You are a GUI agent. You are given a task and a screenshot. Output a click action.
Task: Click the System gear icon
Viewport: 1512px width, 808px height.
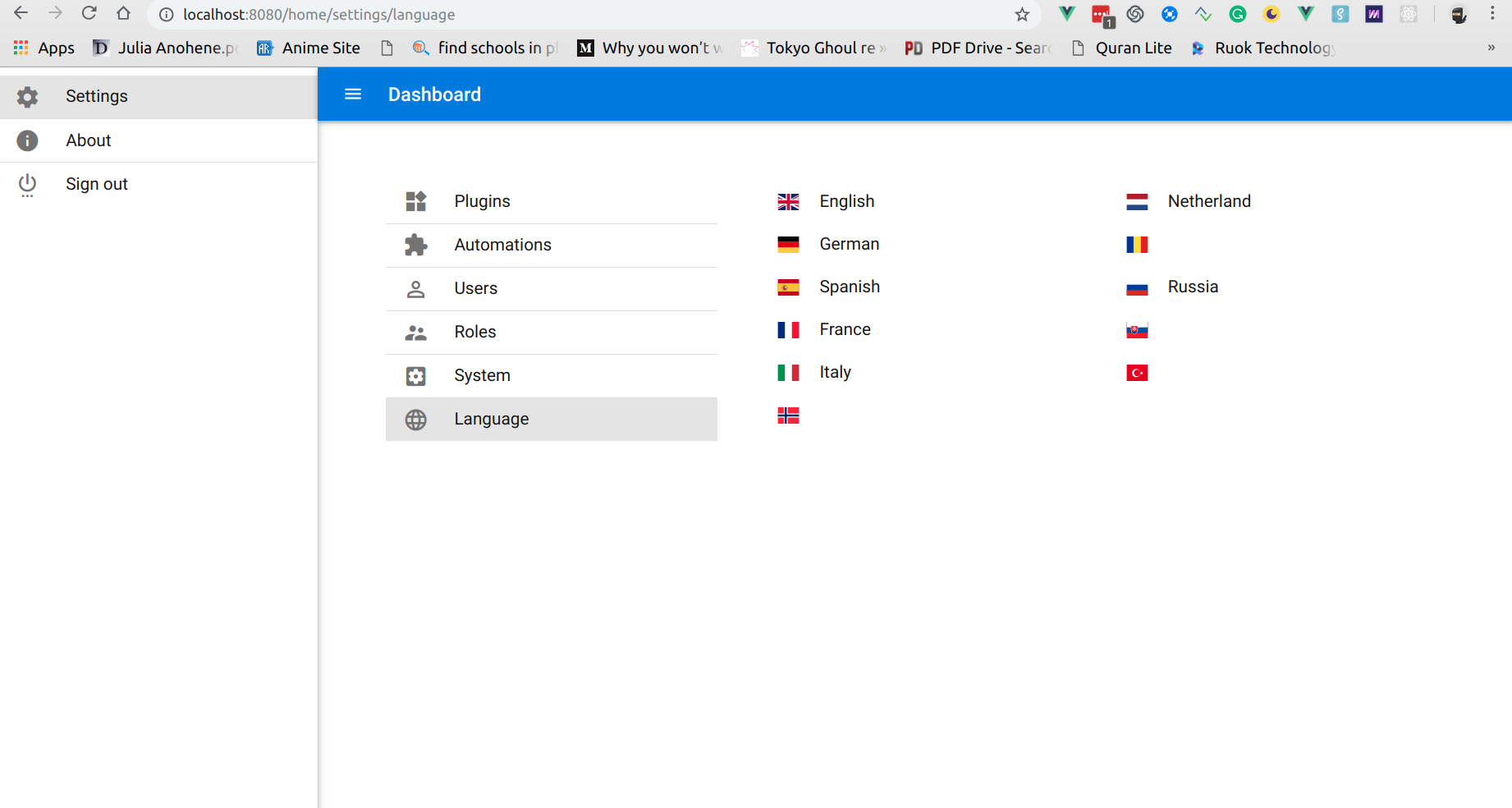coord(415,375)
